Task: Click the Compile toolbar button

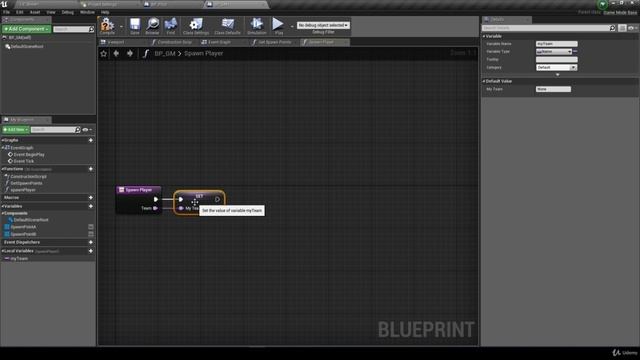Action: pos(107,26)
